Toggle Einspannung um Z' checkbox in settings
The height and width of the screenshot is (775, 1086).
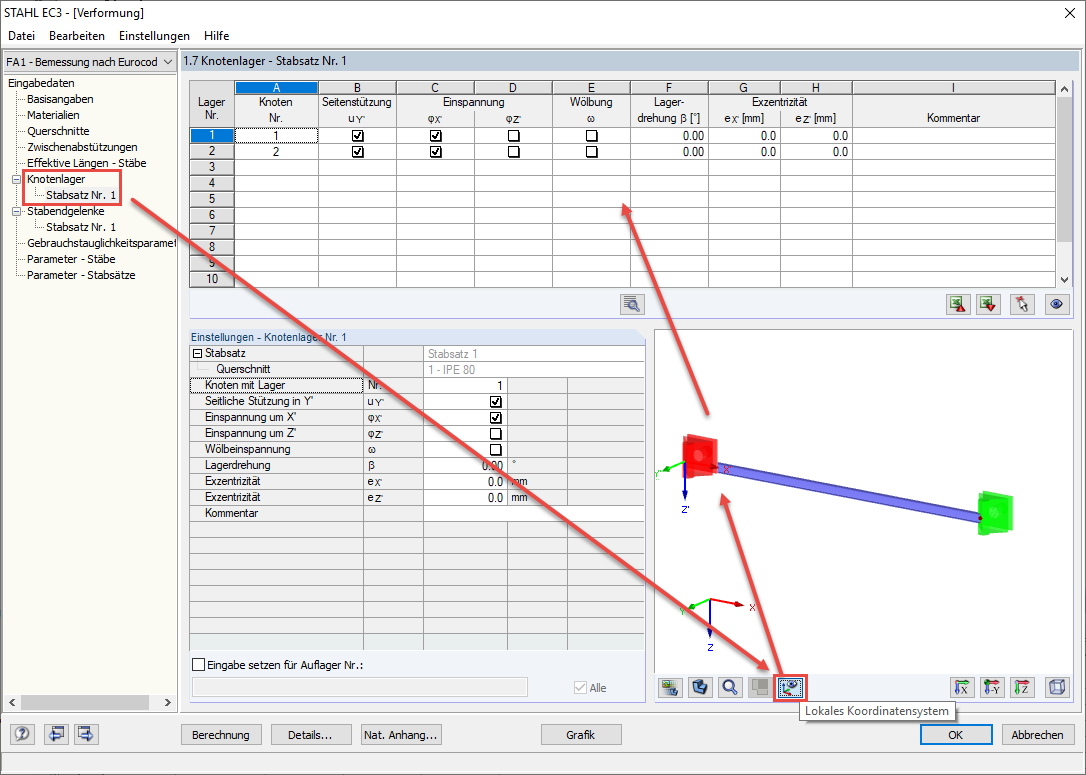pyautogui.click(x=495, y=434)
